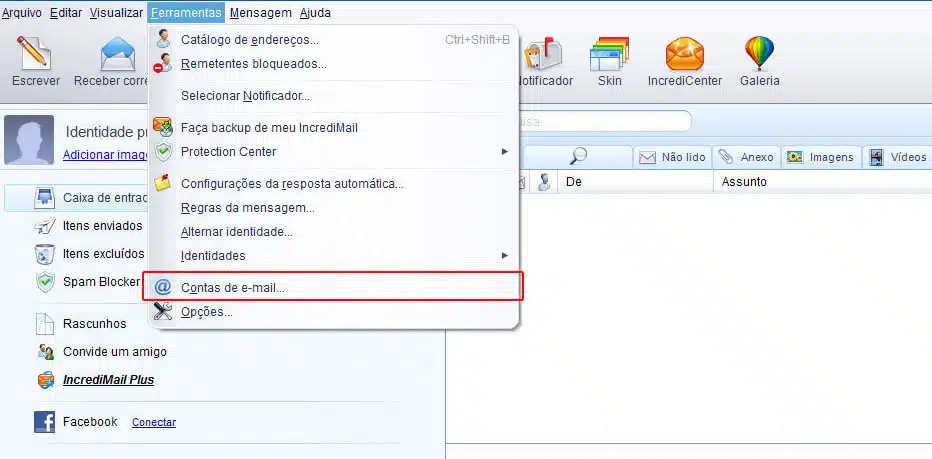Choose Opções from Ferramentas menu

coord(206,312)
